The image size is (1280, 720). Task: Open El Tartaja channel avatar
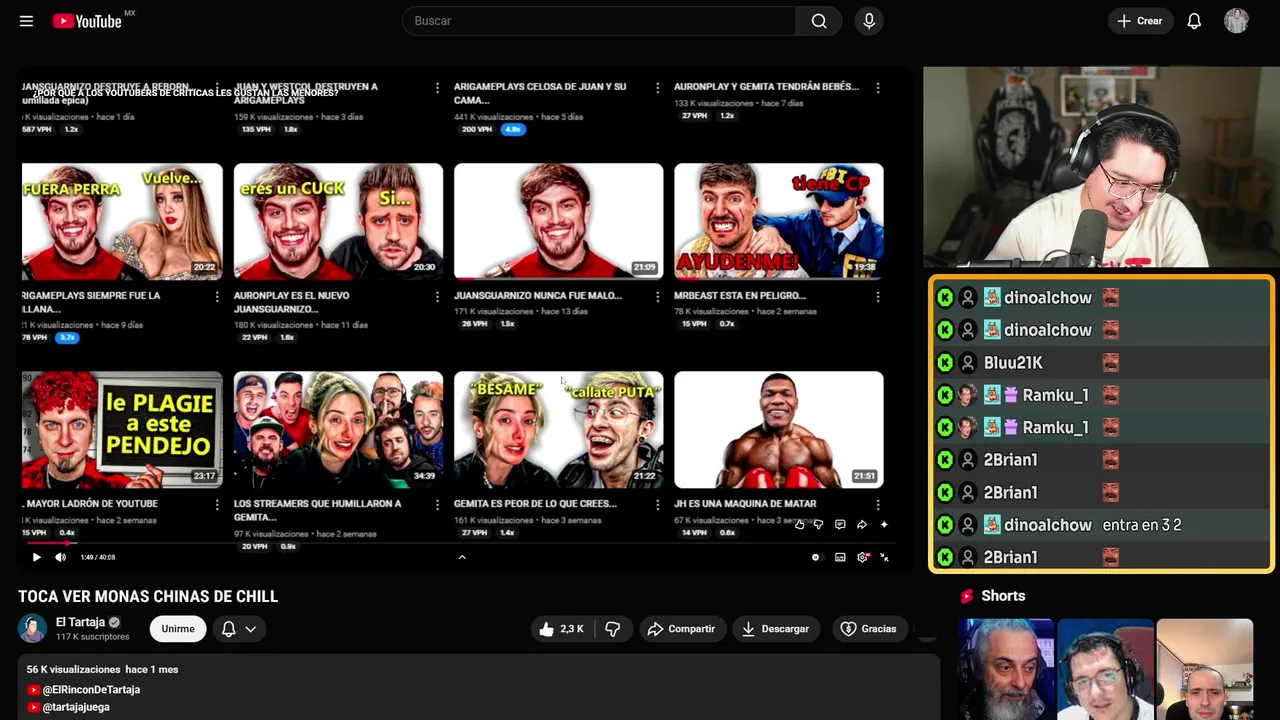33,628
